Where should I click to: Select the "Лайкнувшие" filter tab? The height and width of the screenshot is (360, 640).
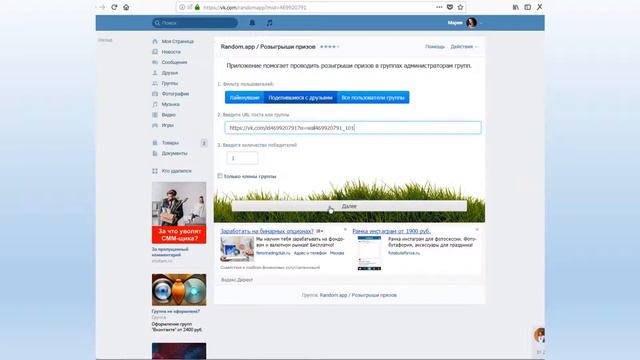[244, 98]
